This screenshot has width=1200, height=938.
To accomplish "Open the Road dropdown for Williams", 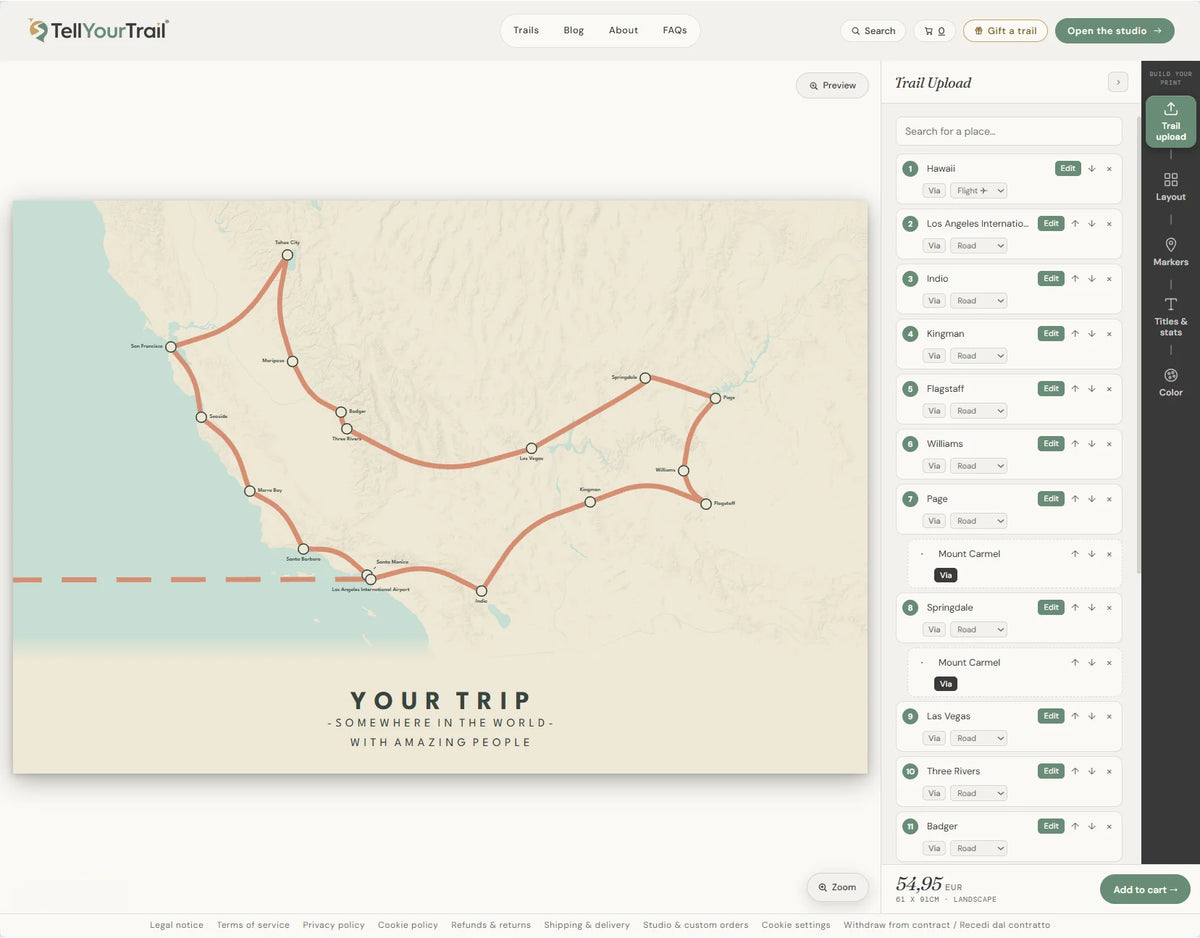I will pyautogui.click(x=978, y=465).
